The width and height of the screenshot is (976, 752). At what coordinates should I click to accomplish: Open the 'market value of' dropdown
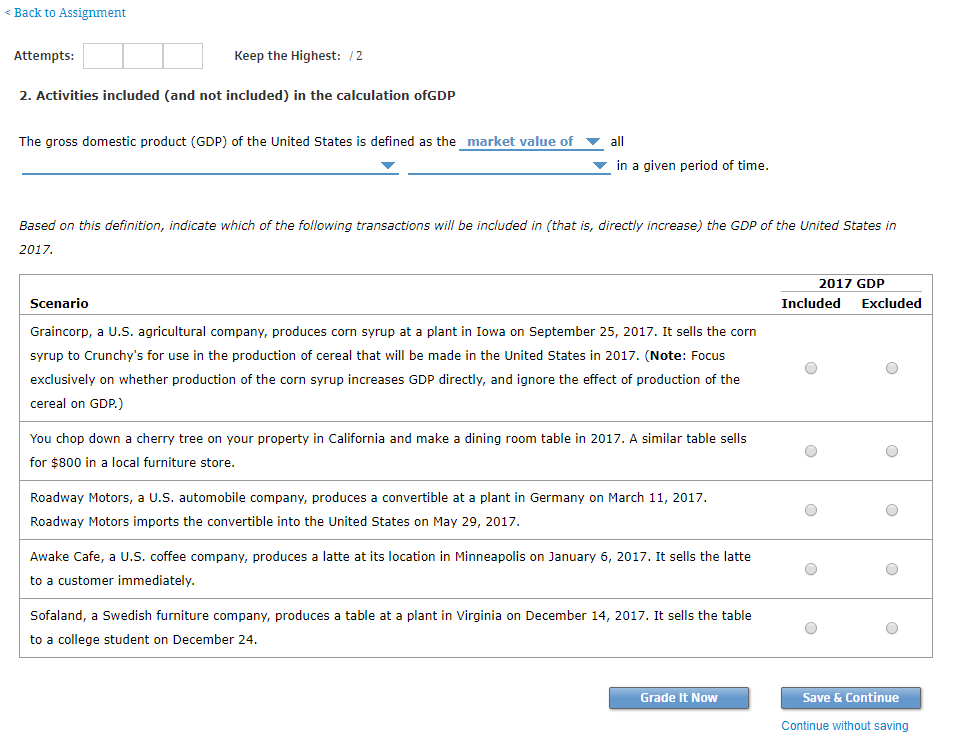tap(531, 142)
